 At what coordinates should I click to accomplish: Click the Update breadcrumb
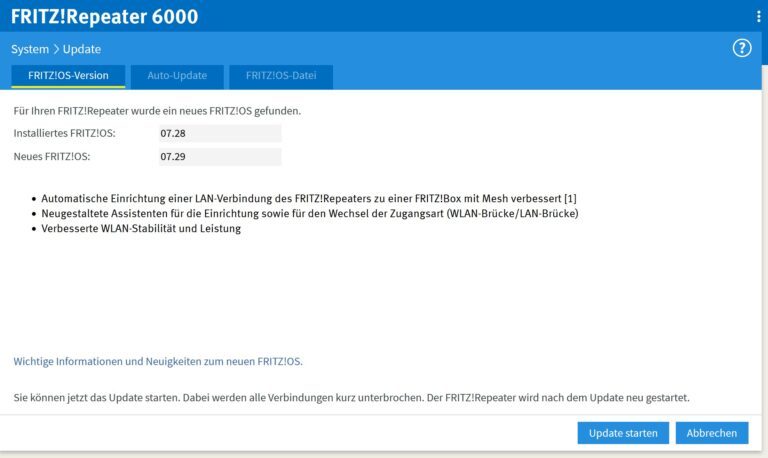click(82, 49)
